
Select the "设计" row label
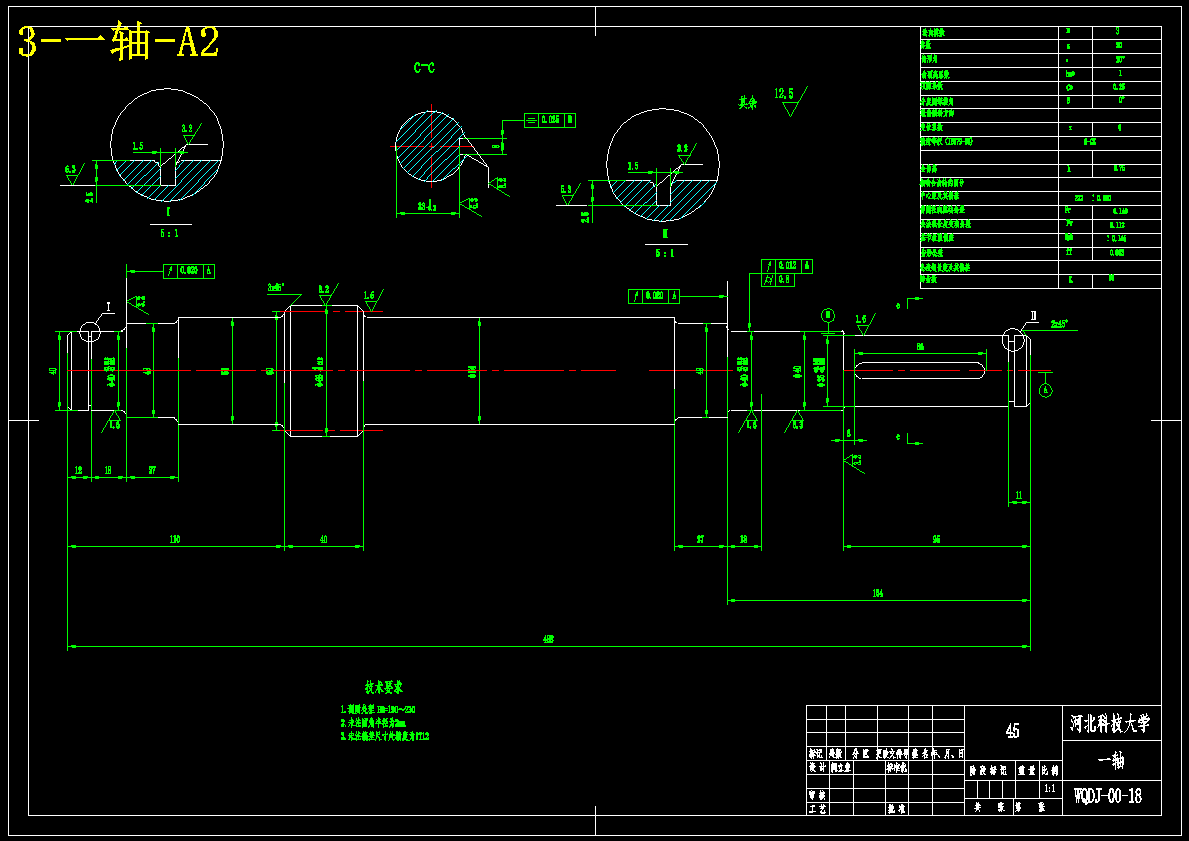pyautogui.click(x=817, y=767)
